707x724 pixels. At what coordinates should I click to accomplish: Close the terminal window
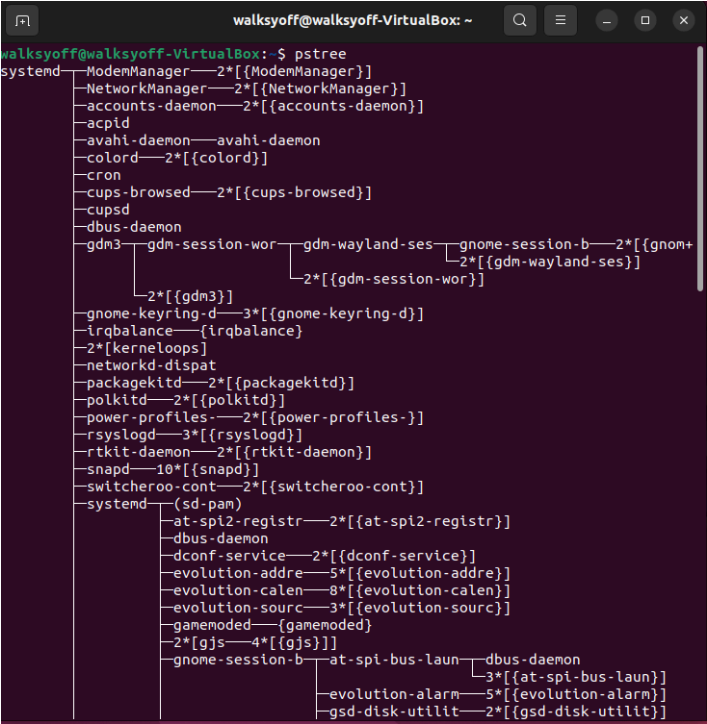pos(684,21)
